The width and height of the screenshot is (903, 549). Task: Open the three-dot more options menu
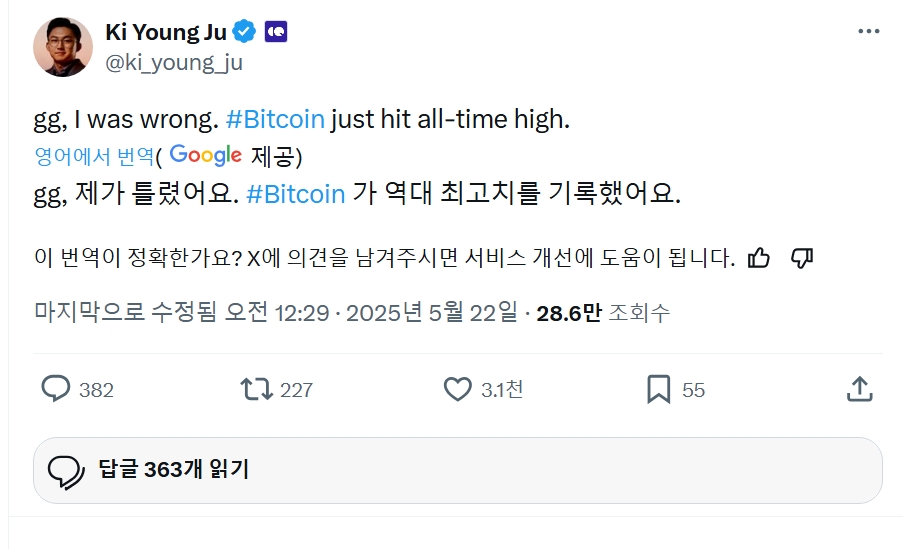(868, 32)
